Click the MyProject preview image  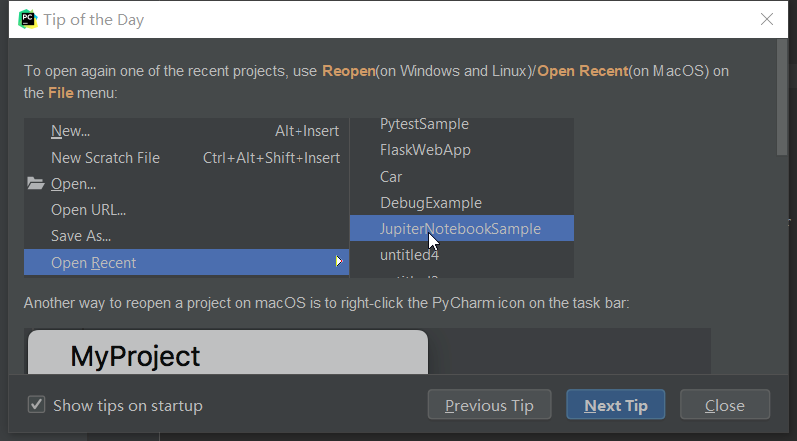pos(228,354)
